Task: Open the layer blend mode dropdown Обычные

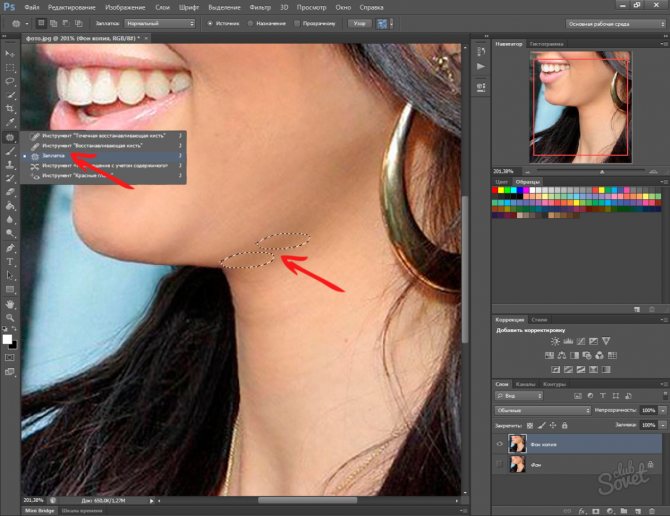Action: [x=545, y=410]
